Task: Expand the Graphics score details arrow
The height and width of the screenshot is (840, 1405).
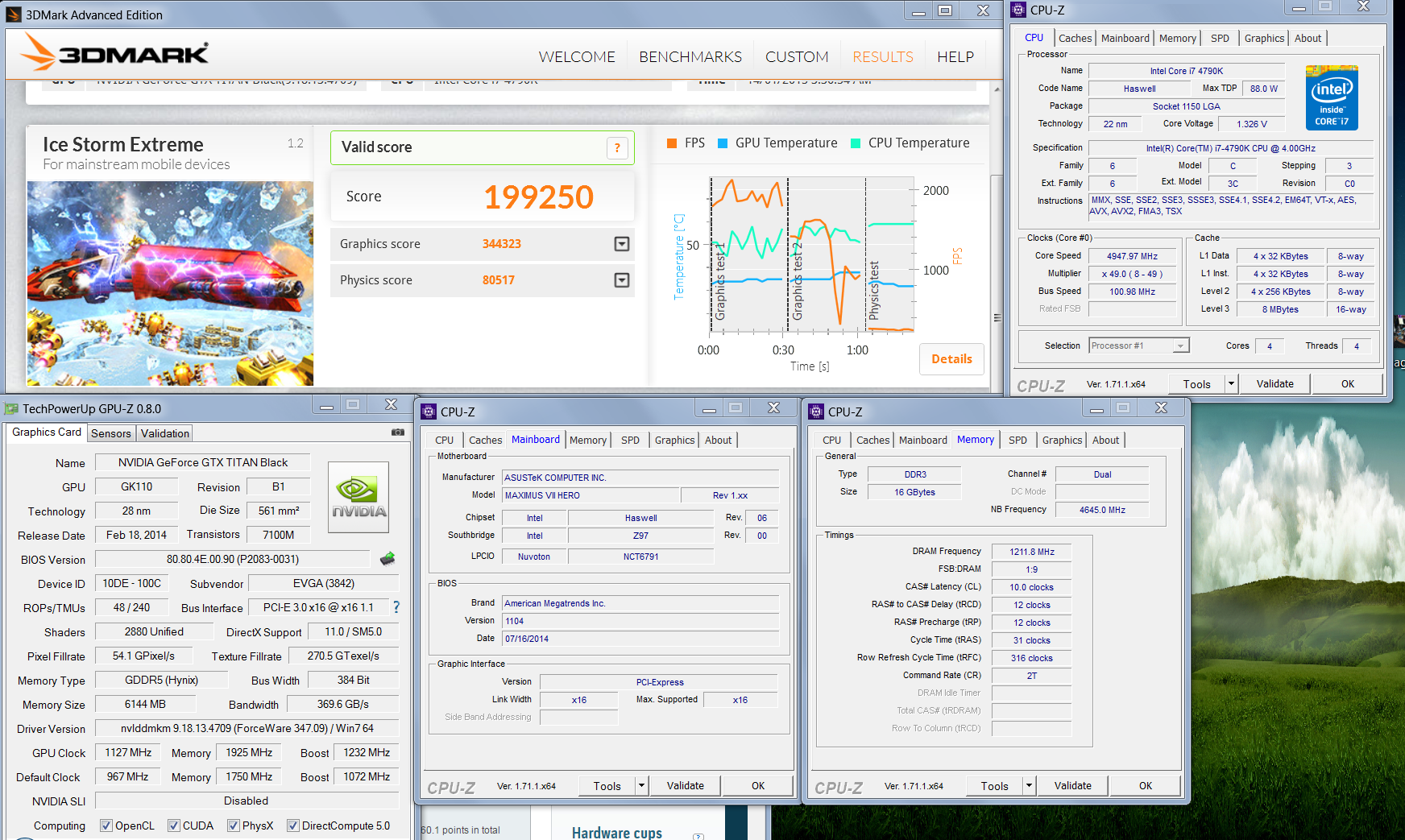Action: pos(622,244)
